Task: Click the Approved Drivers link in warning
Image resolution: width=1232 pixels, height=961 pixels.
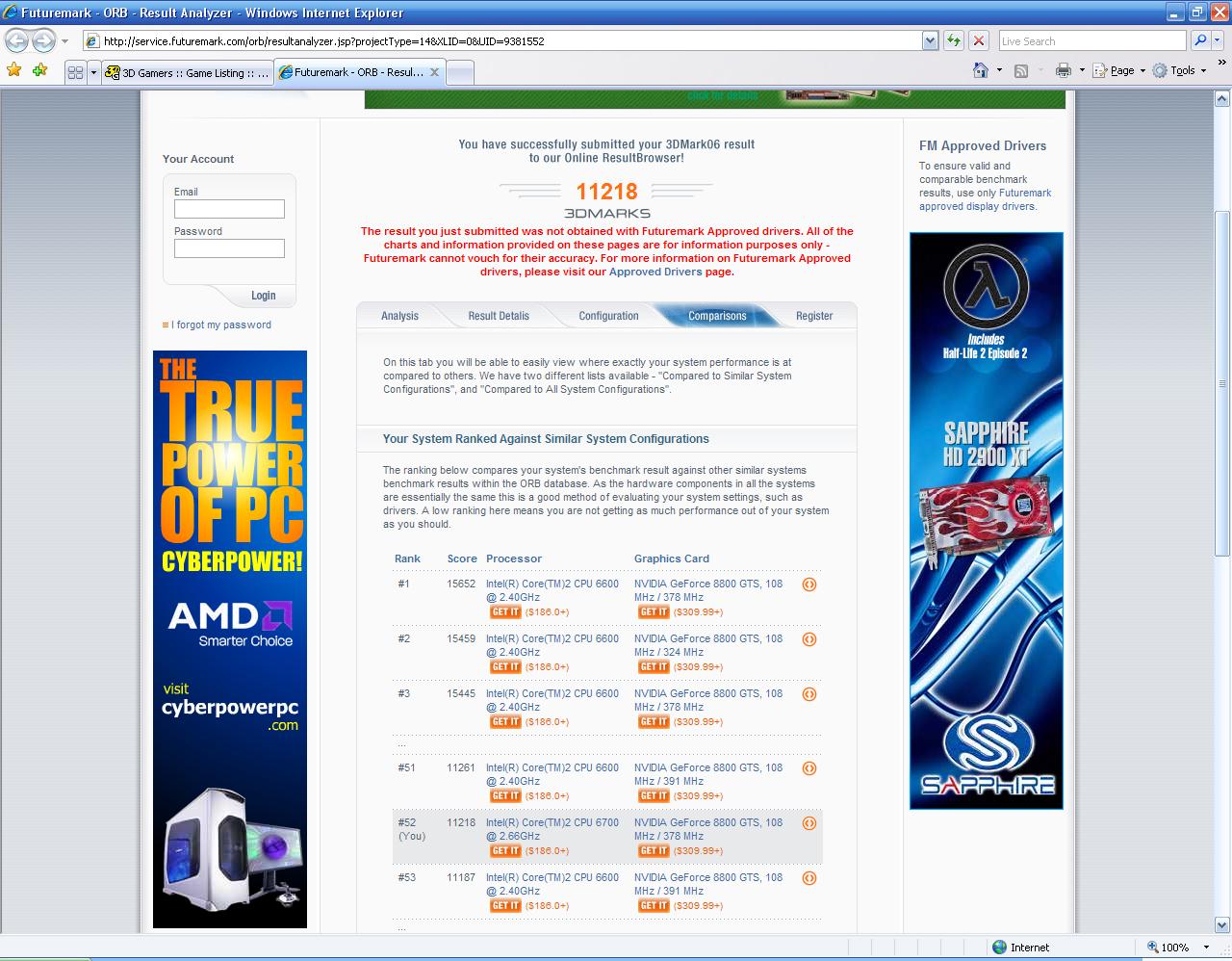Action: pos(655,272)
